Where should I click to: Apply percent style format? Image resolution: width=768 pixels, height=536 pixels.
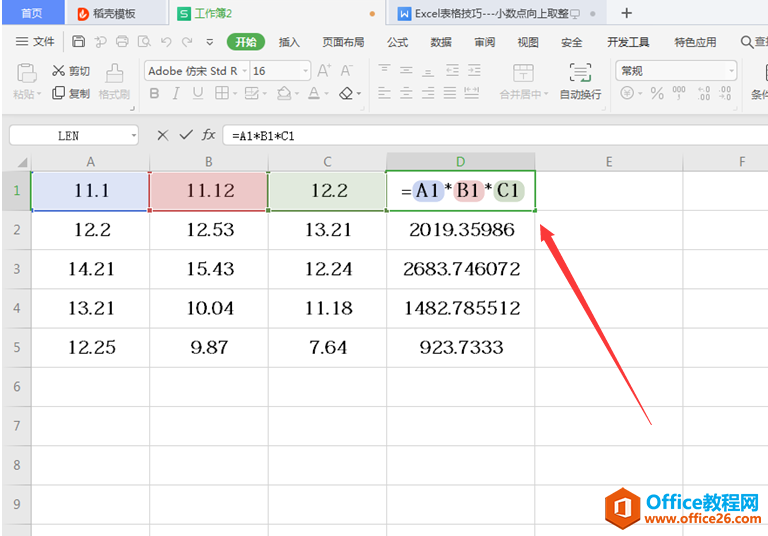pyautogui.click(x=657, y=93)
